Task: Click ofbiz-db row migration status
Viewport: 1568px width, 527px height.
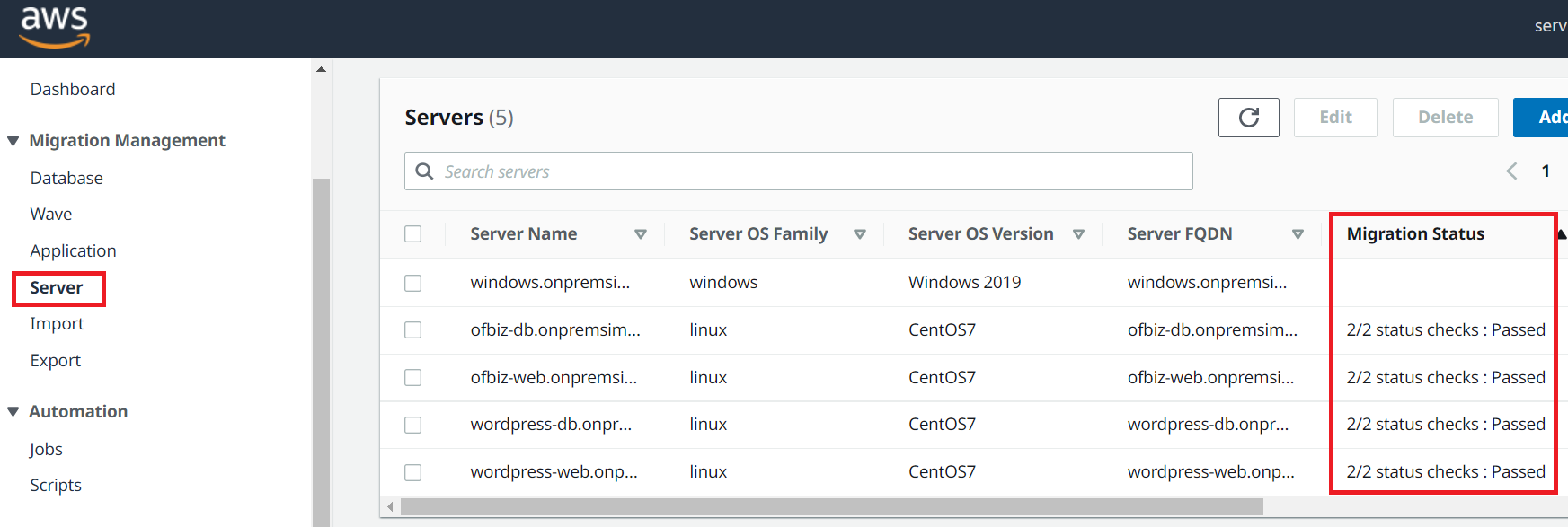Action: 1446,330
